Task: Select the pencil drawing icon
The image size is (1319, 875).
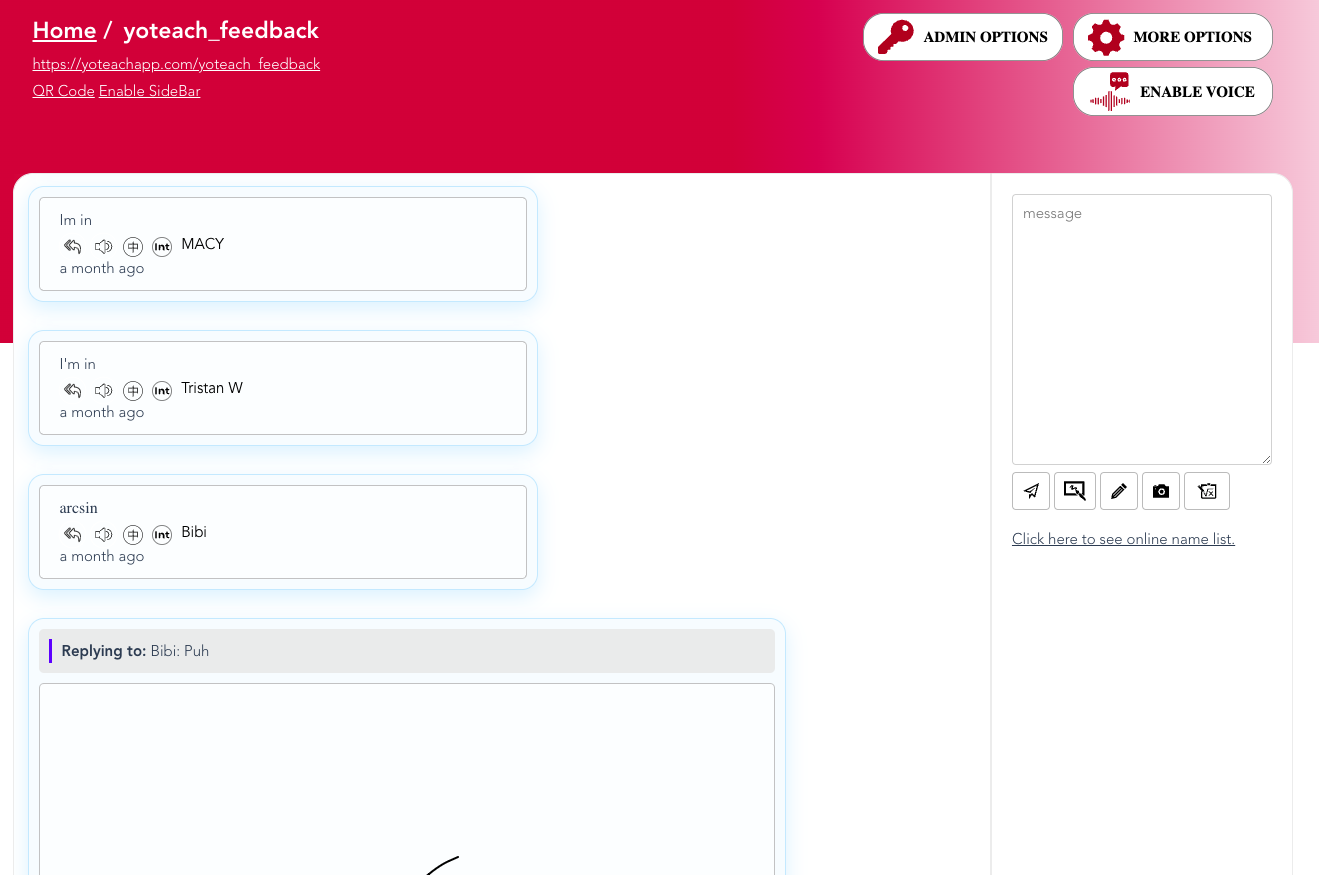Action: pyautogui.click(x=1118, y=491)
